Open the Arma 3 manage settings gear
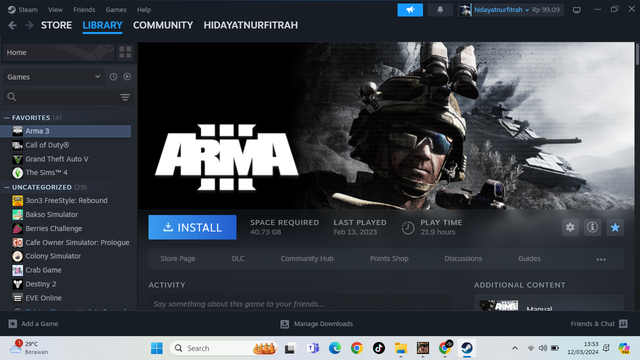640x360 pixels. tap(570, 227)
